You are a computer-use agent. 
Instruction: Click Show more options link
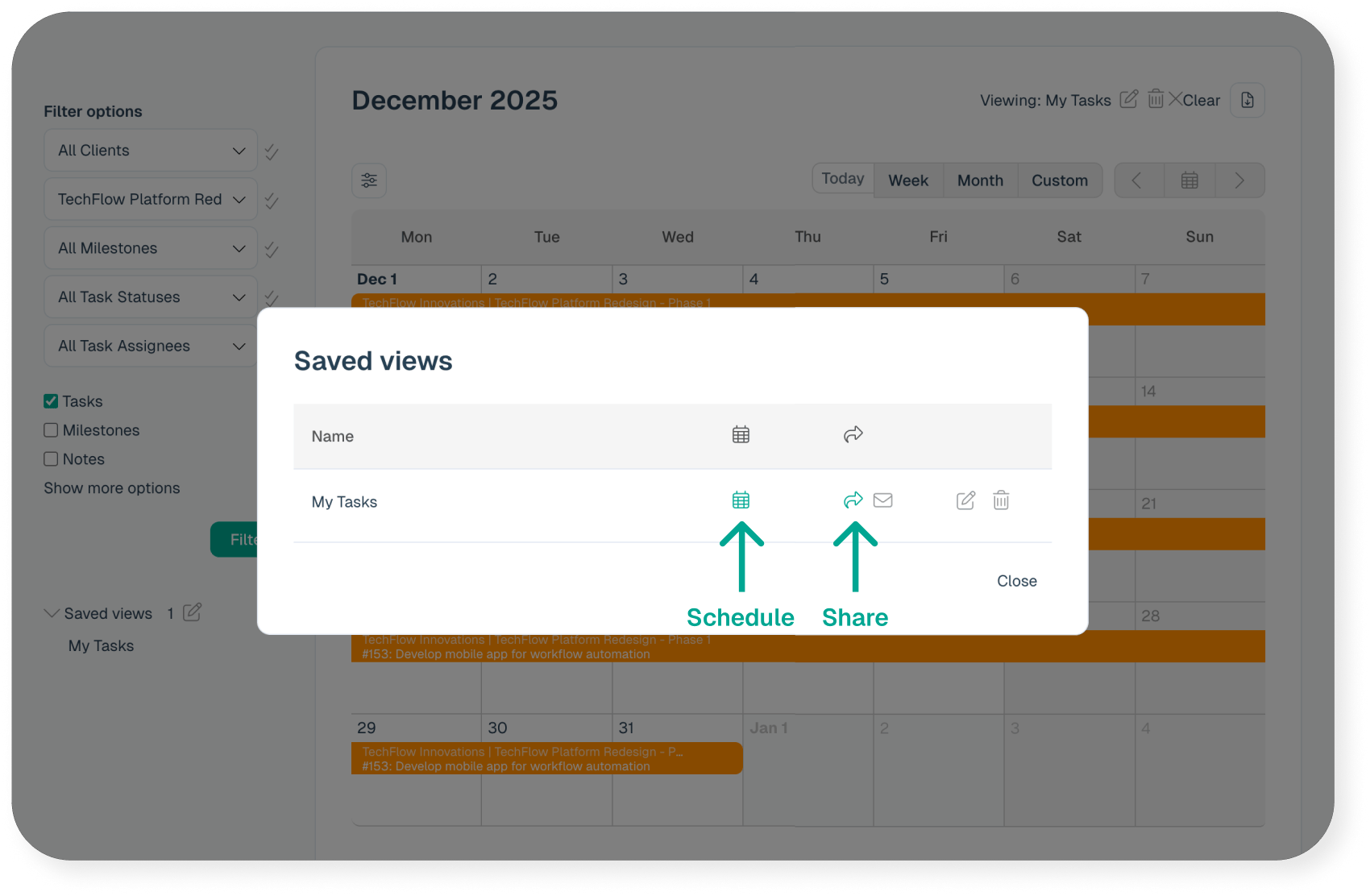[112, 488]
